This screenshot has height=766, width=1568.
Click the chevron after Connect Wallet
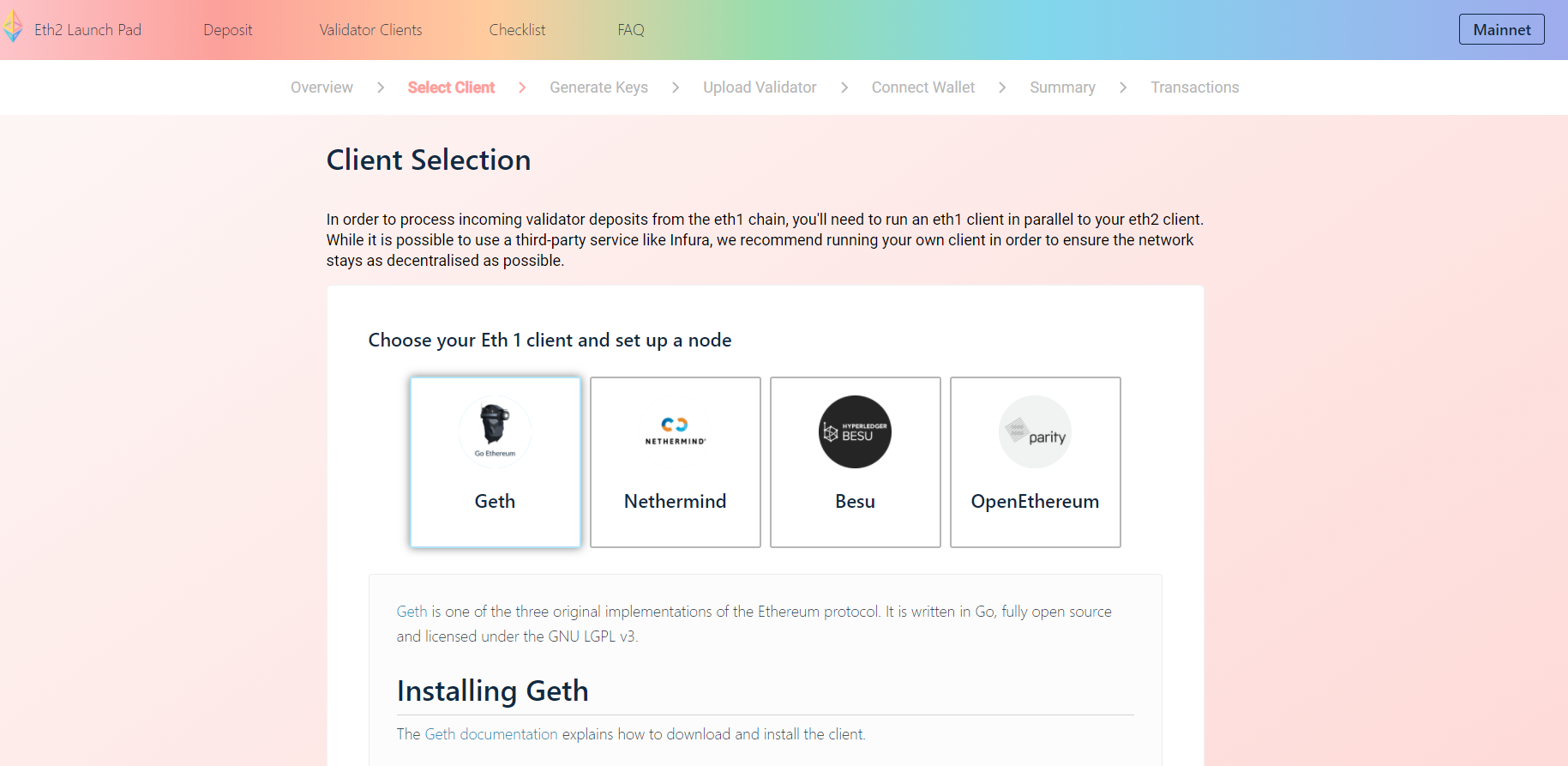click(1002, 87)
